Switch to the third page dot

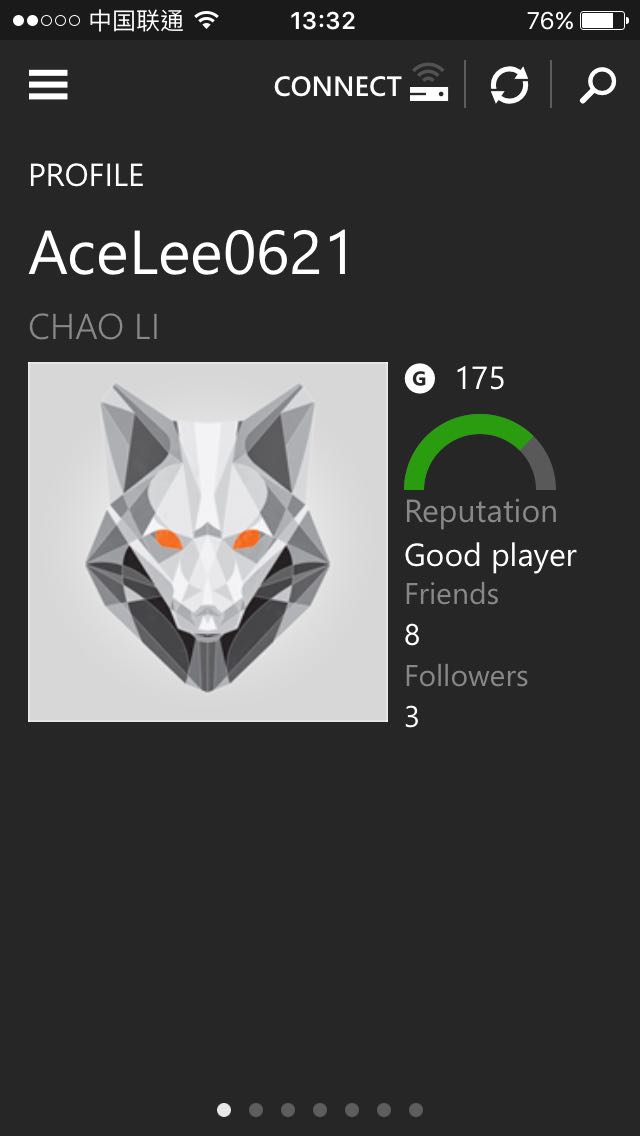(x=288, y=1110)
